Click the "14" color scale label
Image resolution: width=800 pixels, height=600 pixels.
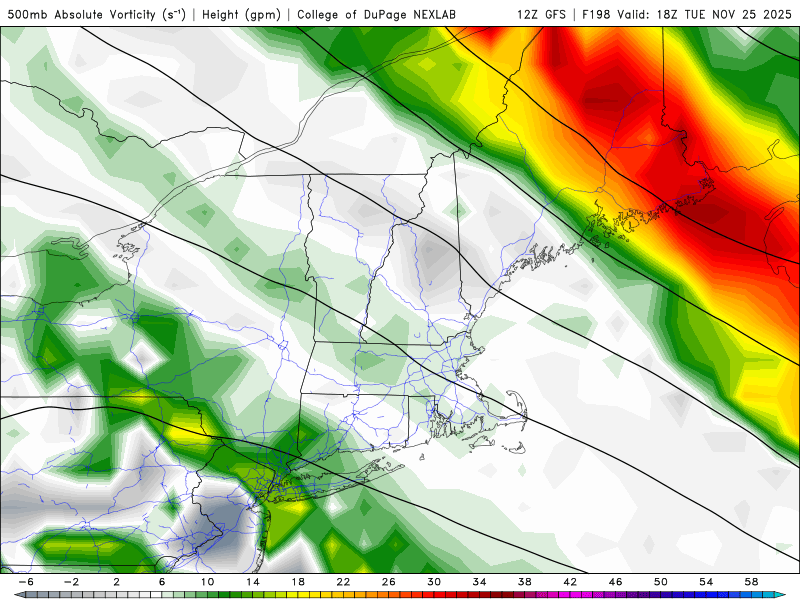(x=253, y=582)
